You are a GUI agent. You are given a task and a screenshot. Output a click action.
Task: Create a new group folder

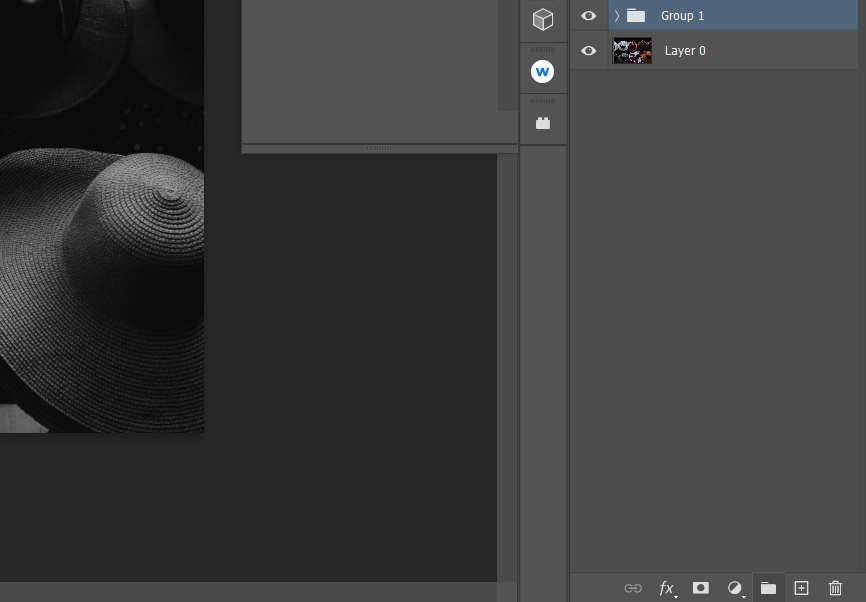(768, 588)
